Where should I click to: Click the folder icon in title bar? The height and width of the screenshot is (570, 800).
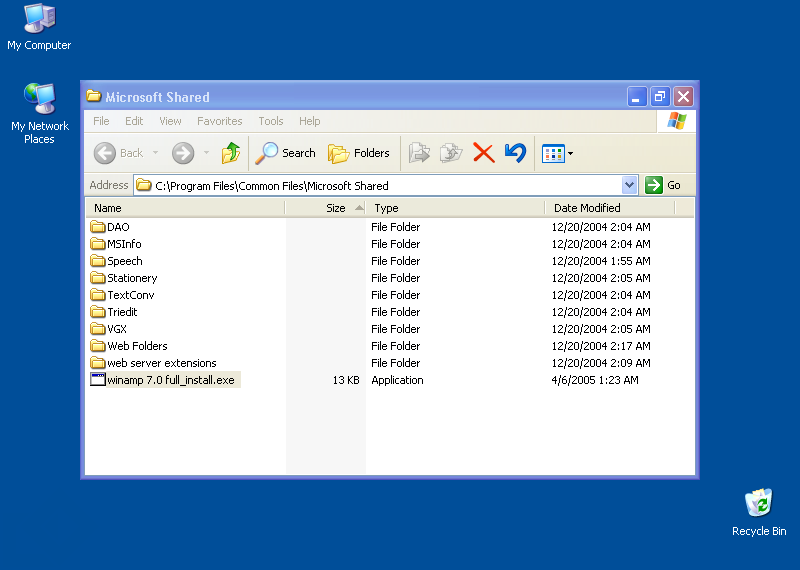[x=93, y=96]
